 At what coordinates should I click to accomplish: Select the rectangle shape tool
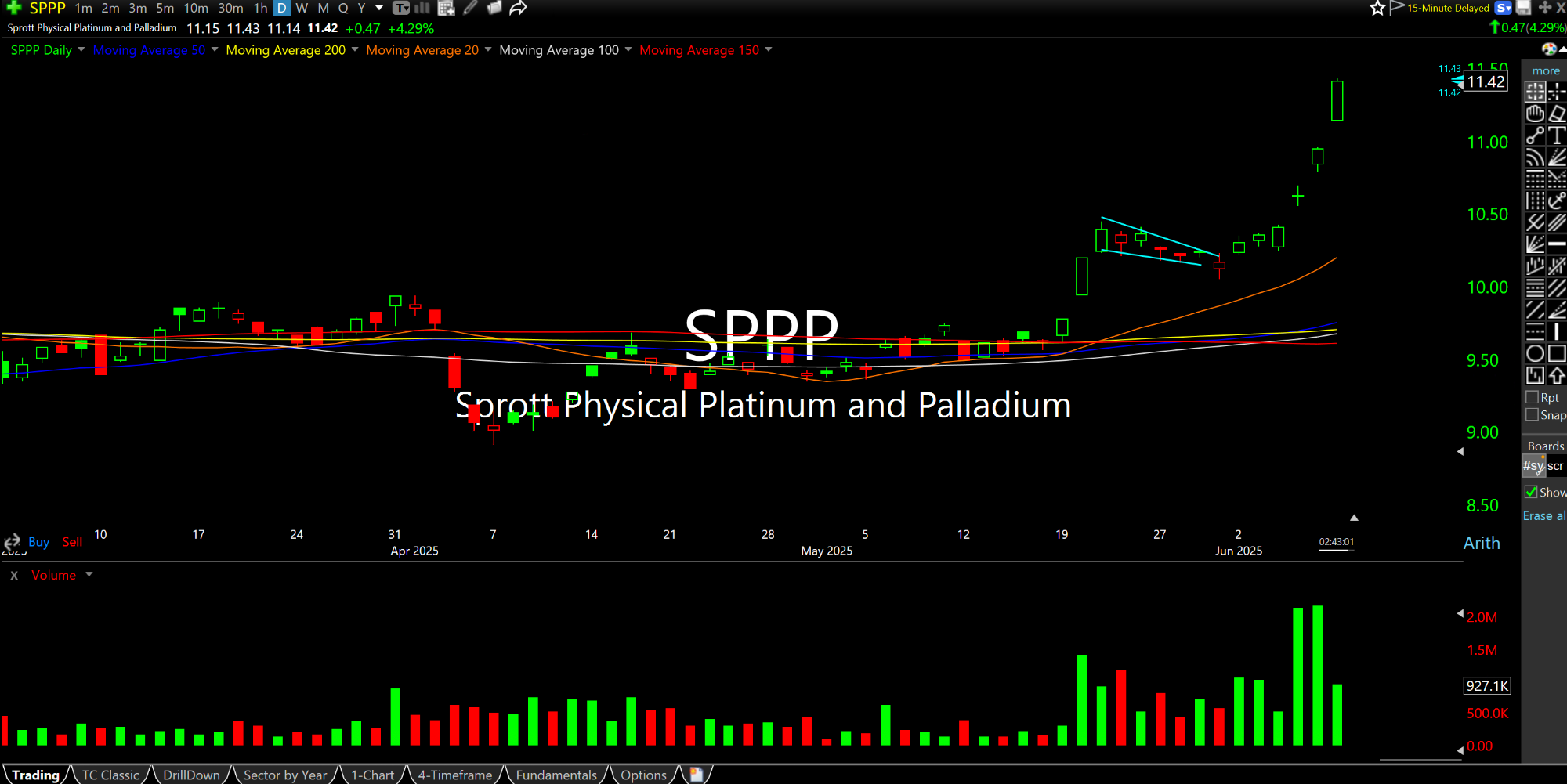(x=1557, y=353)
